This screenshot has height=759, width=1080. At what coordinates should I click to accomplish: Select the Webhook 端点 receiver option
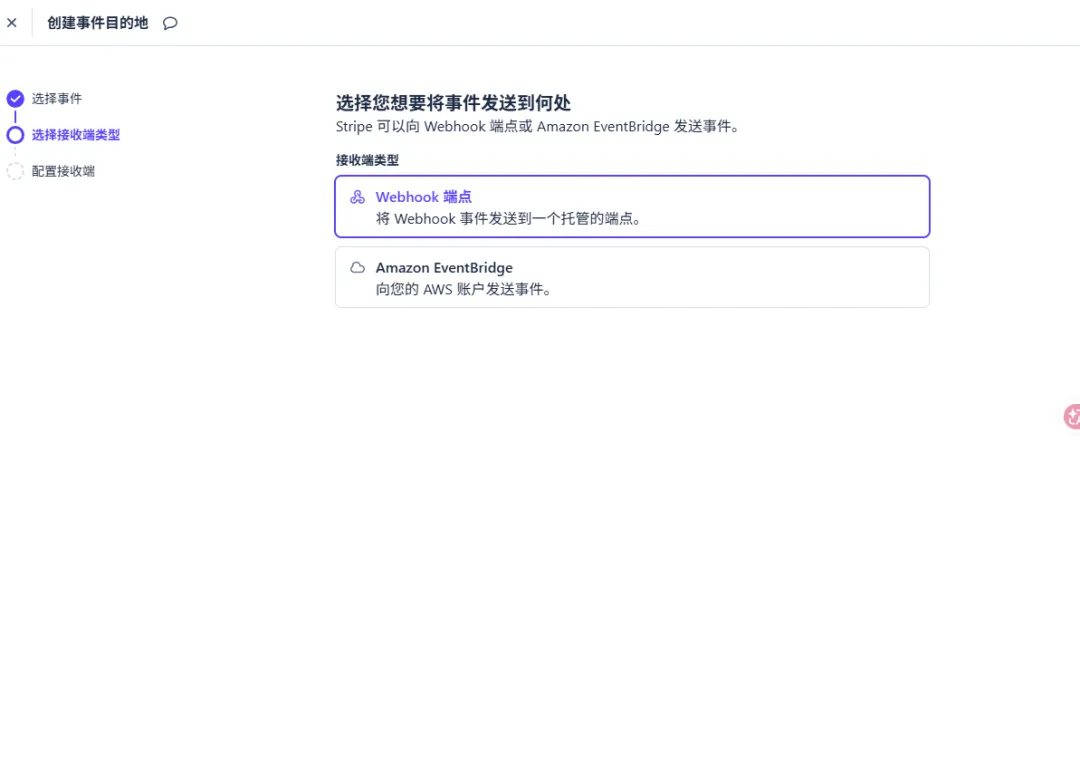pos(632,207)
